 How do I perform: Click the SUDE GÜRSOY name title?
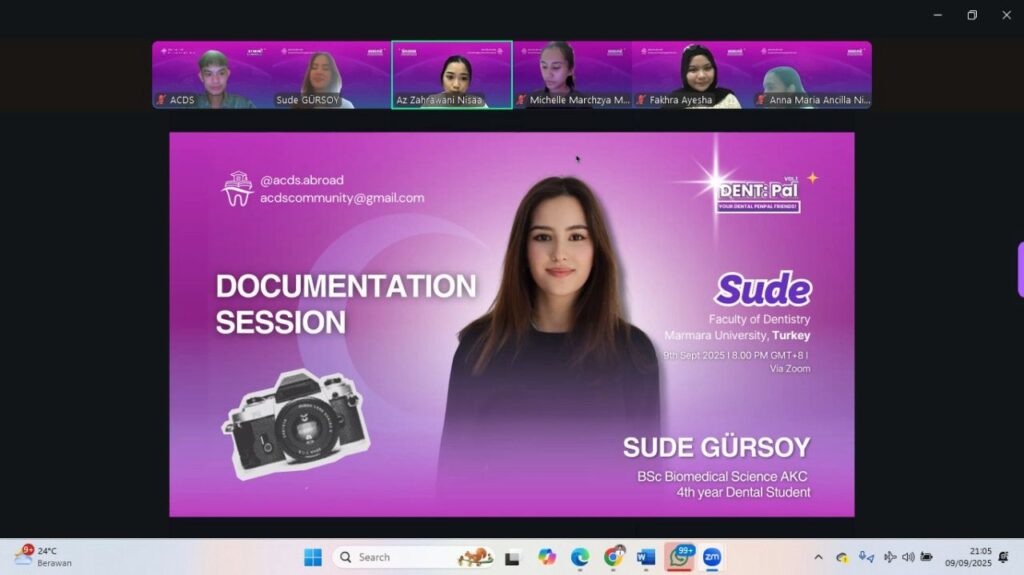click(x=716, y=448)
